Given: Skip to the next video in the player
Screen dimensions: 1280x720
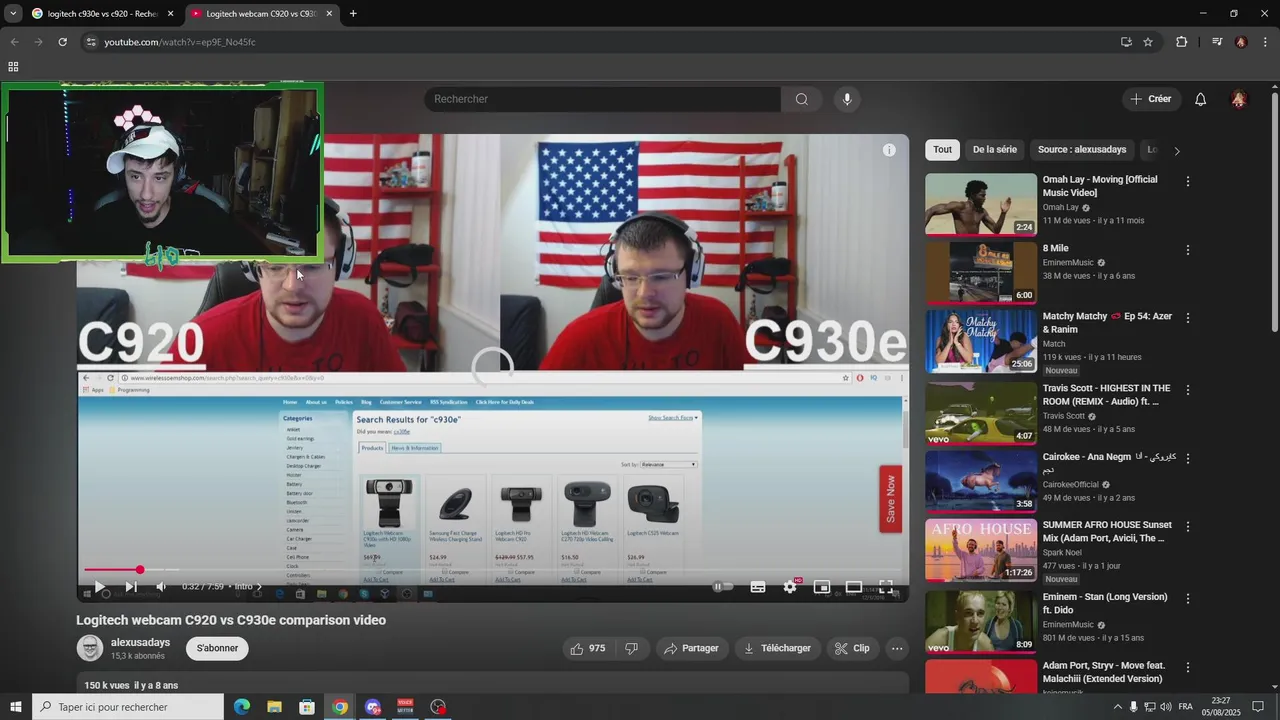Looking at the screenshot, I should coord(130,587).
